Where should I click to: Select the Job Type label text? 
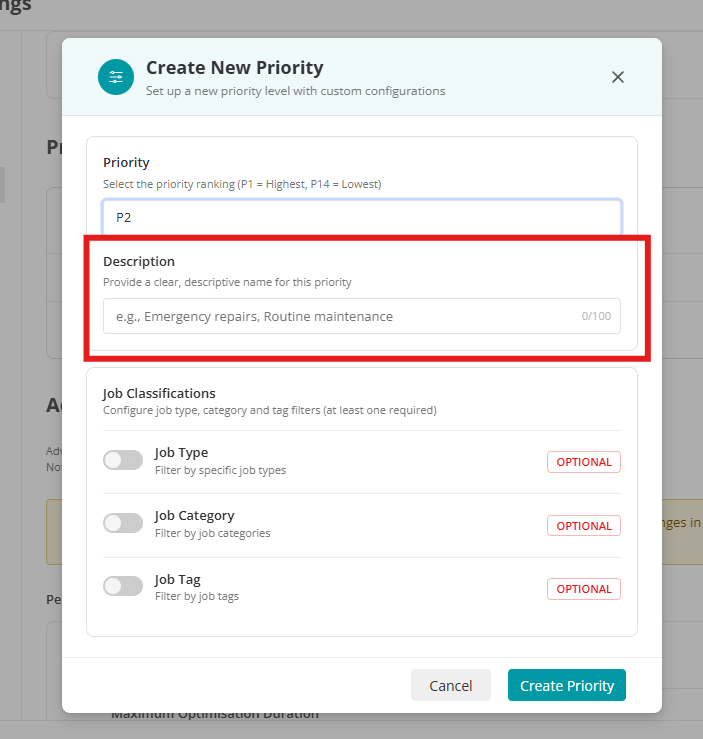coord(181,453)
